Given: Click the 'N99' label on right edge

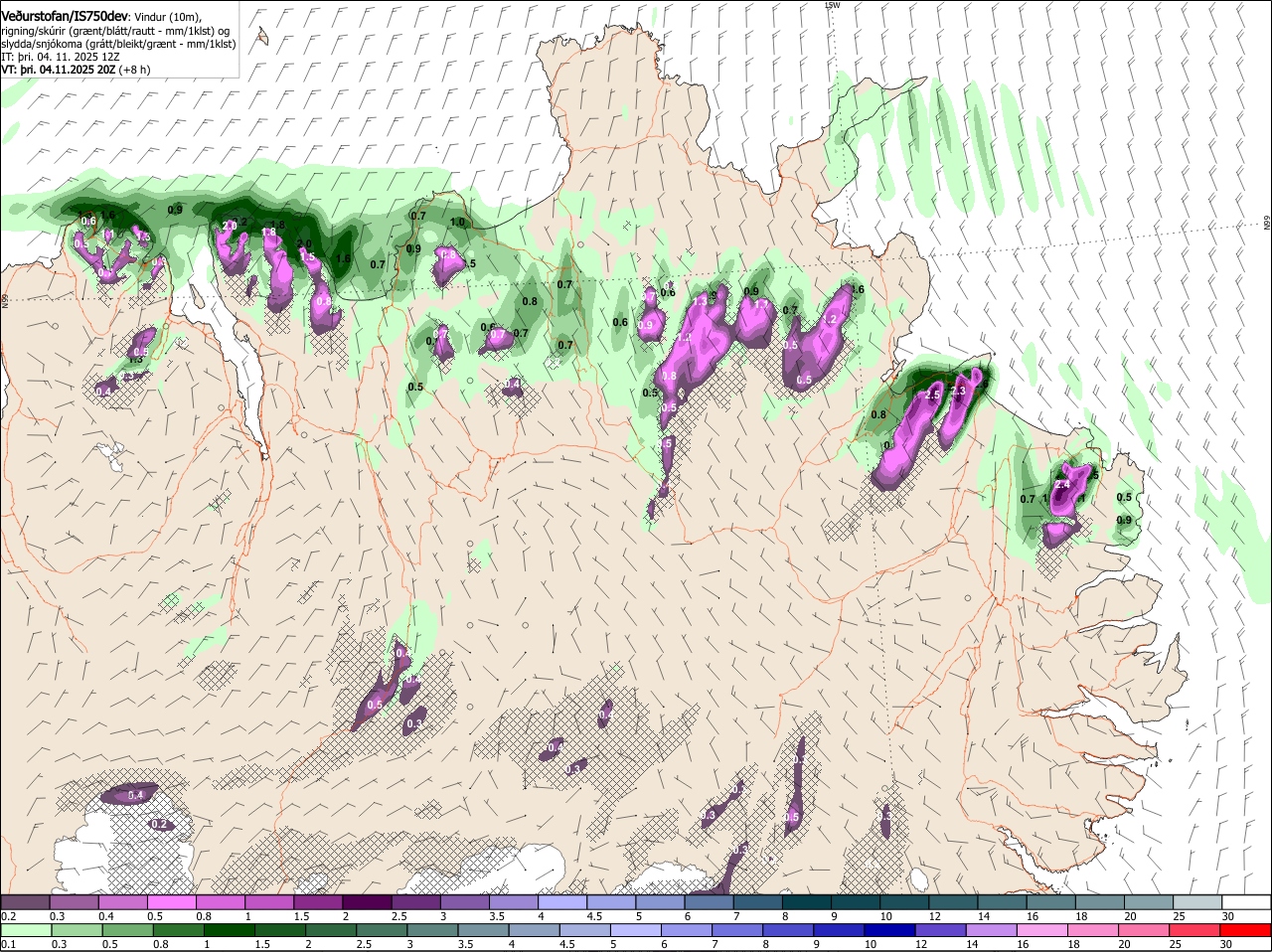Looking at the screenshot, I should (x=1268, y=224).
